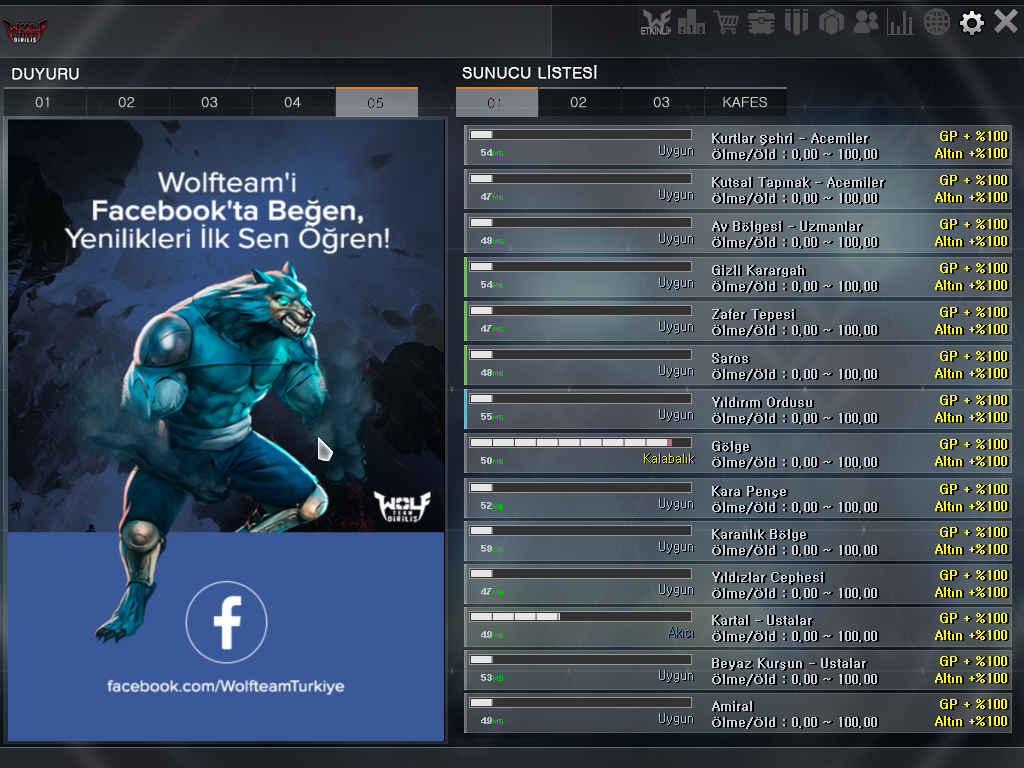Pick the Karanlık Bölge server
Screen dimensions: 1024x768
coord(738,541)
